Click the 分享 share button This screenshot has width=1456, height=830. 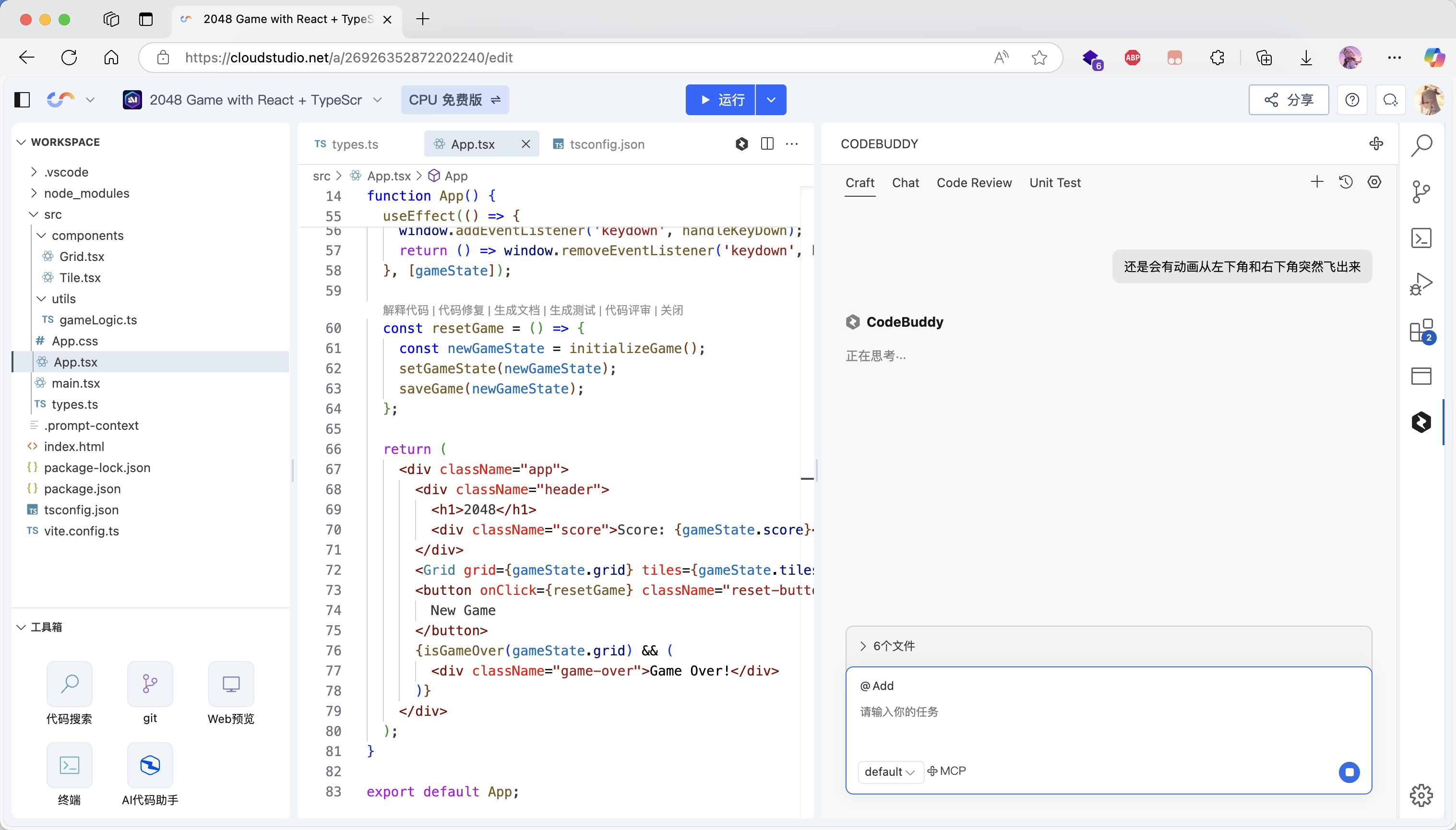pyautogui.click(x=1289, y=100)
